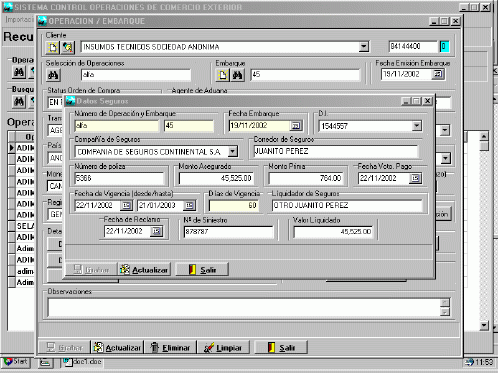Click the Monto Prima field
Screen dimensions: 498x373
click(306, 178)
